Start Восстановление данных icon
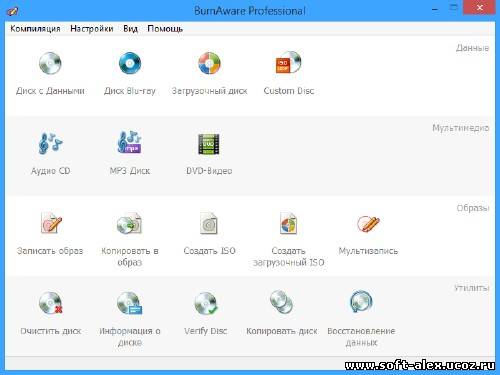This screenshot has height=375, width=500. click(x=361, y=302)
